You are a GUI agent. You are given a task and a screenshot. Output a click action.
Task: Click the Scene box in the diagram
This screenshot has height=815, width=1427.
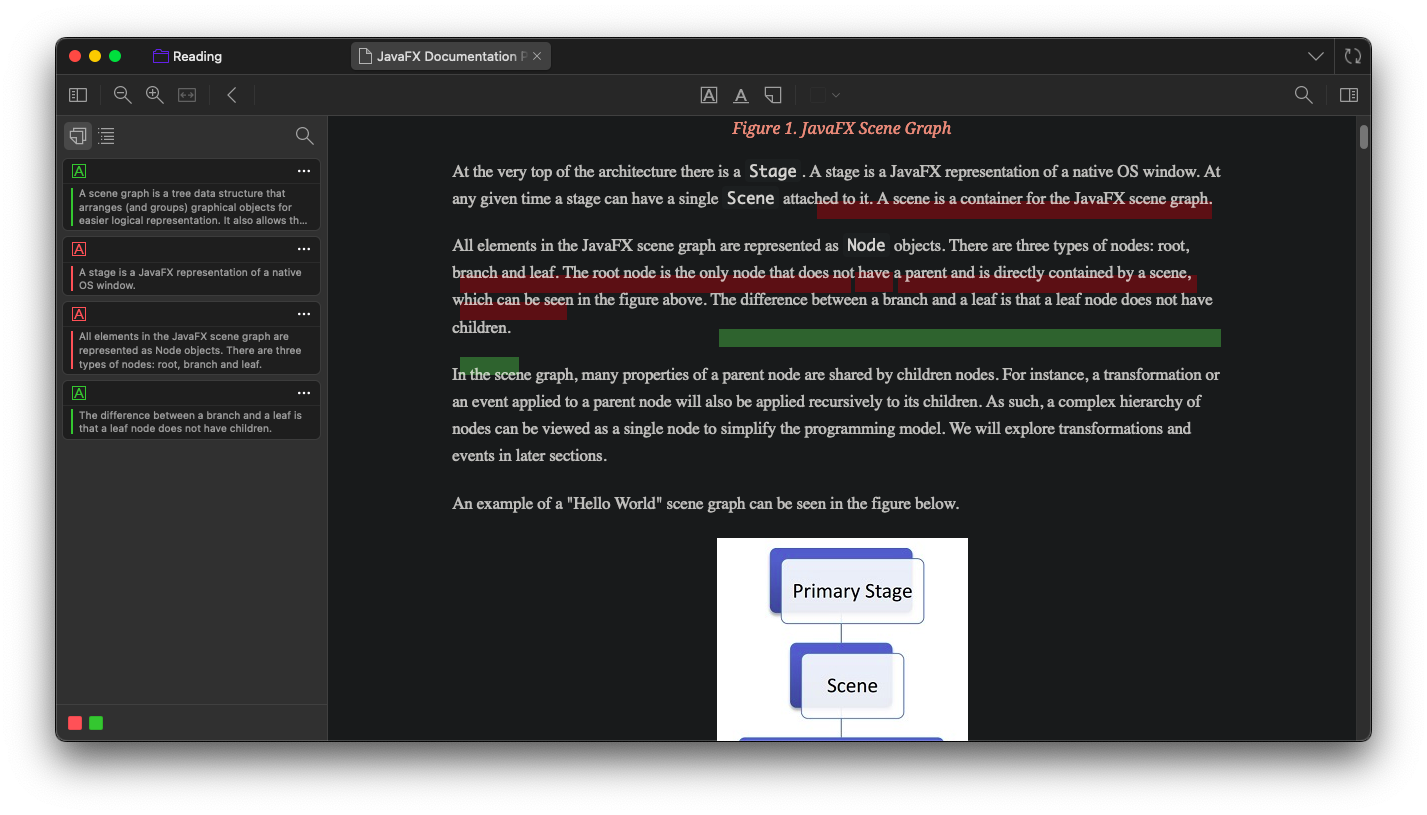pos(852,686)
